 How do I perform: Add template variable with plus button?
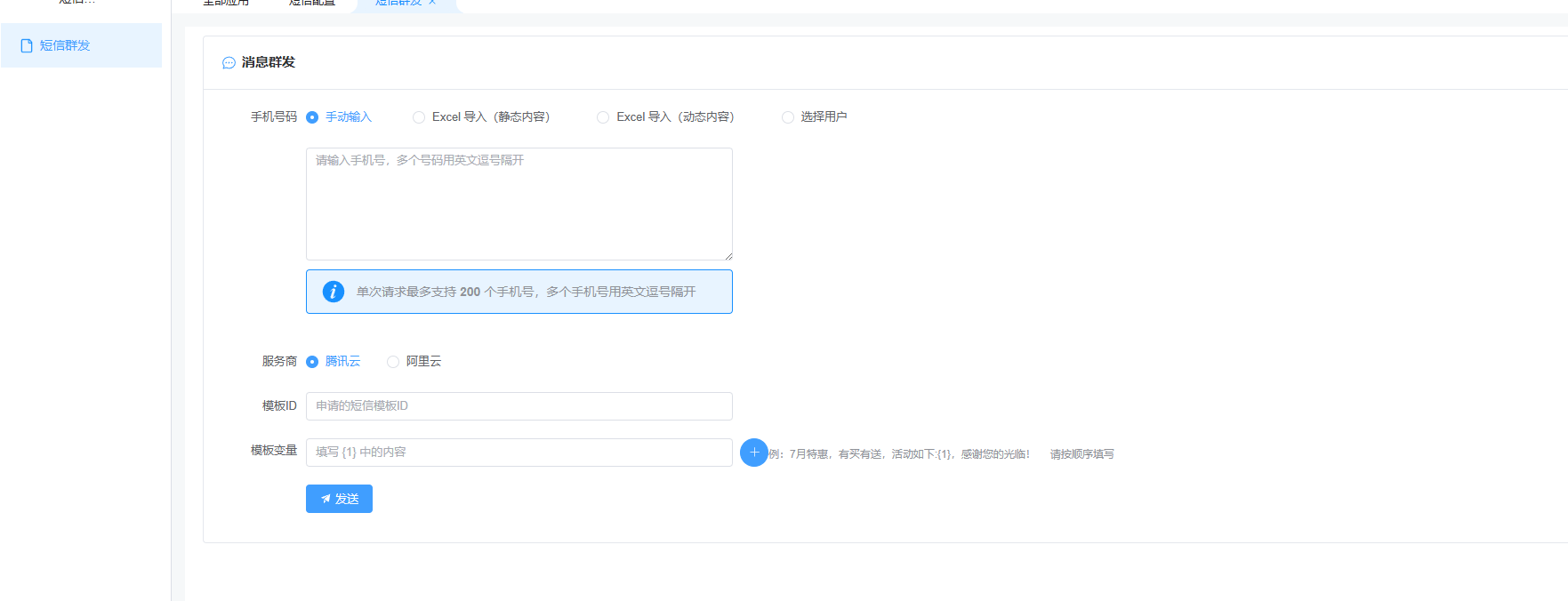click(x=754, y=453)
